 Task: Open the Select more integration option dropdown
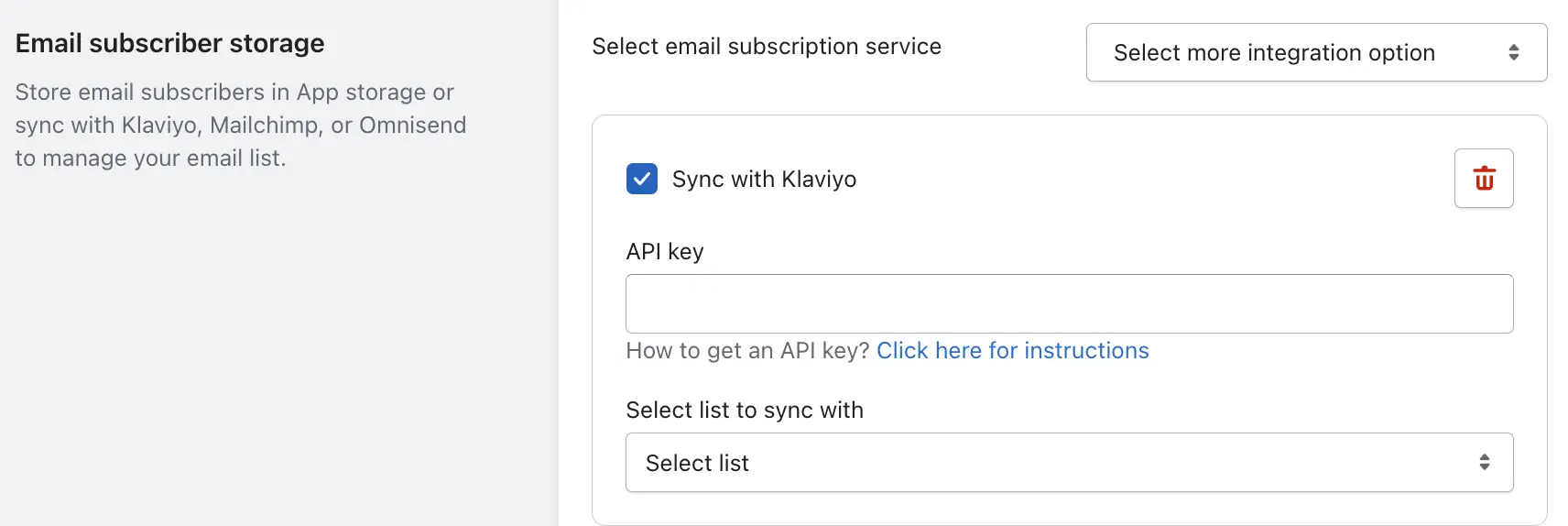coord(1316,52)
